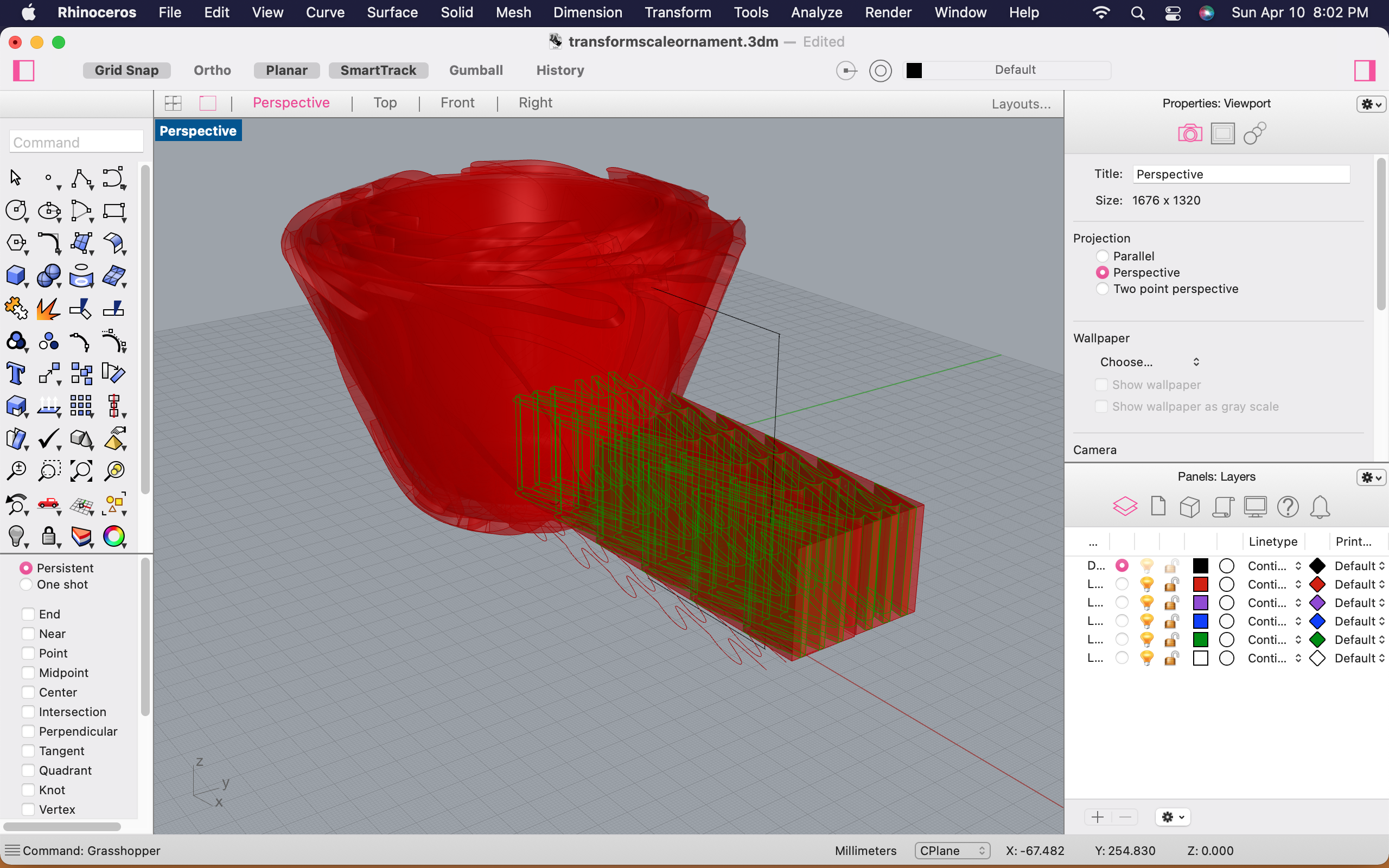Select the Text object tool
Image resolution: width=1389 pixels, height=868 pixels.
click(x=16, y=374)
